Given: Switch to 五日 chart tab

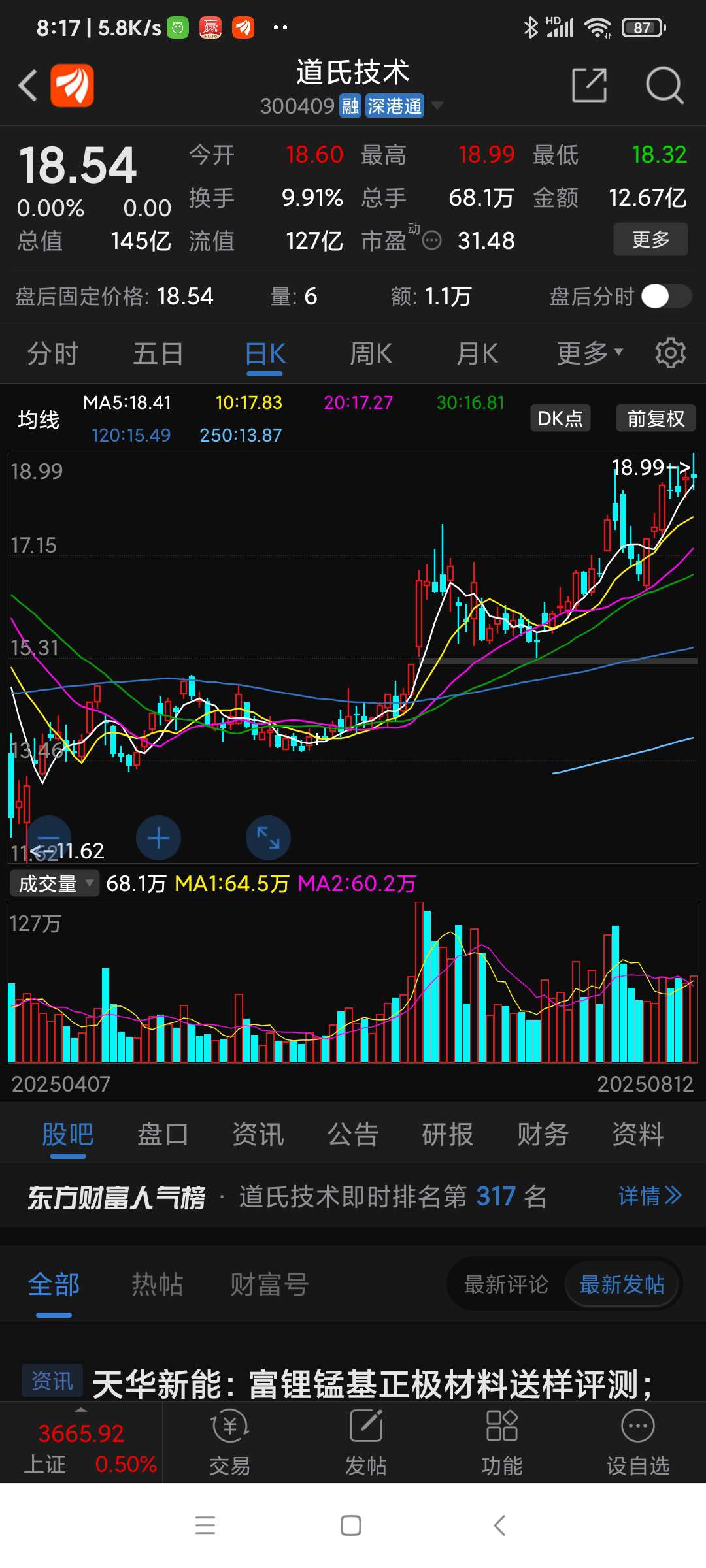Looking at the screenshot, I should point(158,353).
